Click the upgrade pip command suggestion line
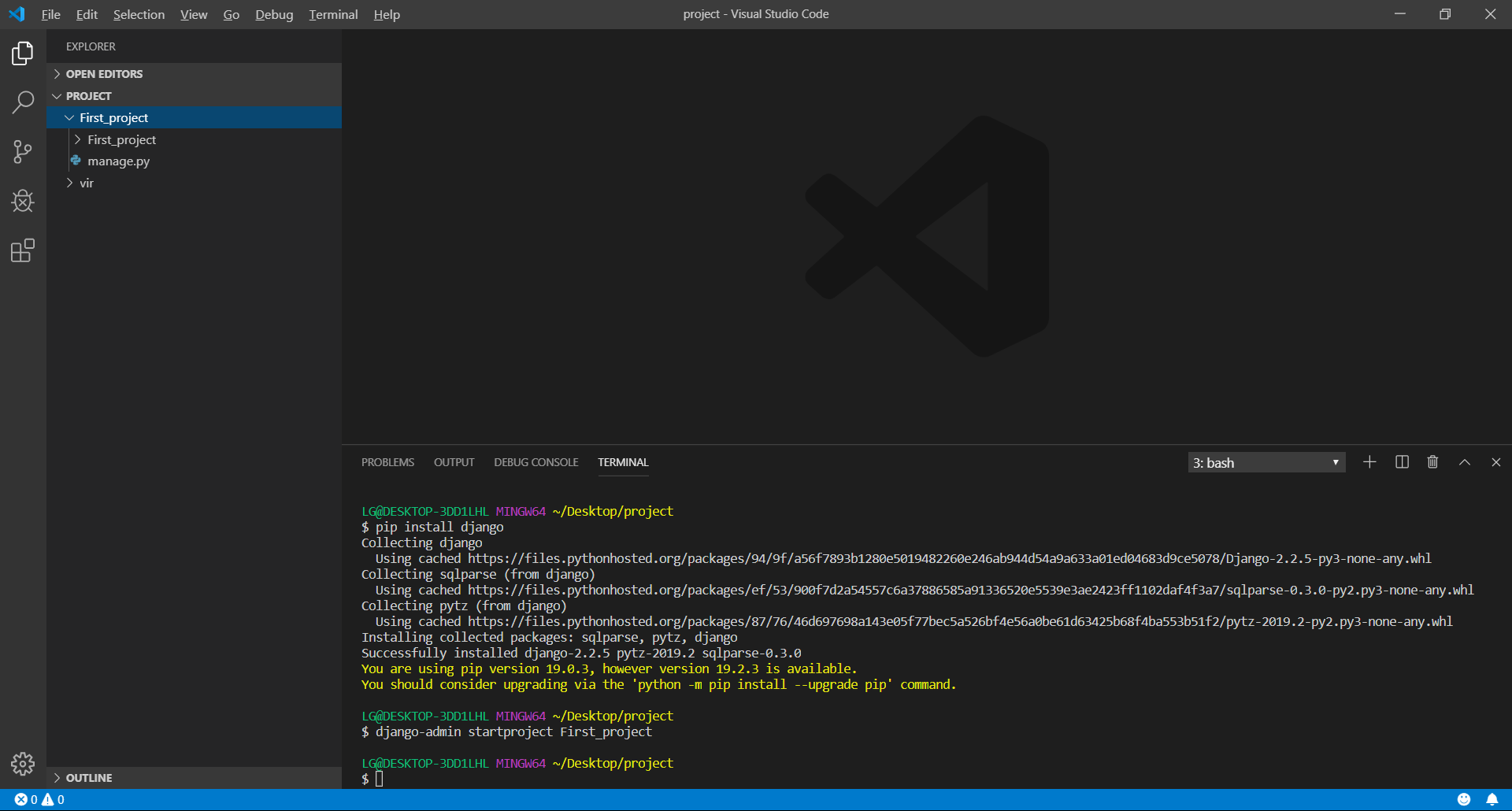1512x811 pixels. click(x=658, y=684)
